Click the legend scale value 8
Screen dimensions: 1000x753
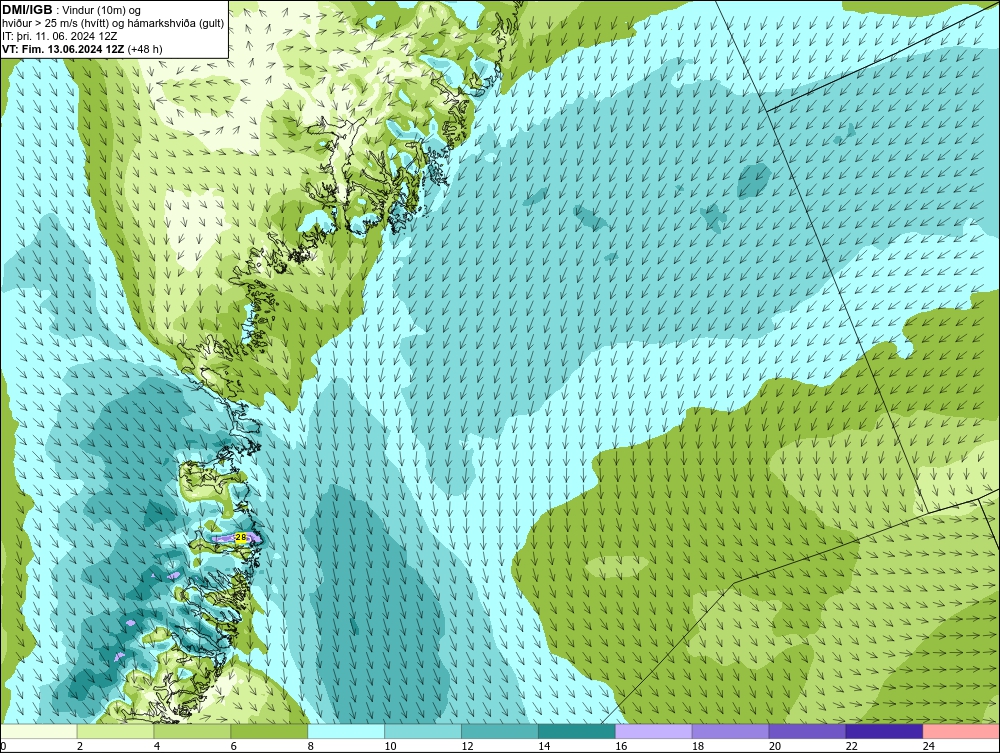point(311,746)
